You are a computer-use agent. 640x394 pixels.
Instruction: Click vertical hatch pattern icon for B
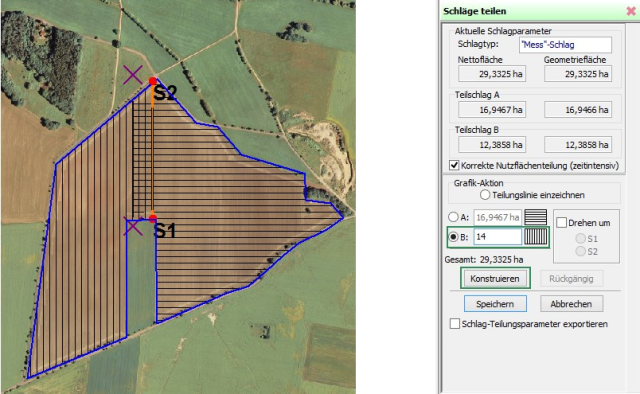(x=536, y=237)
